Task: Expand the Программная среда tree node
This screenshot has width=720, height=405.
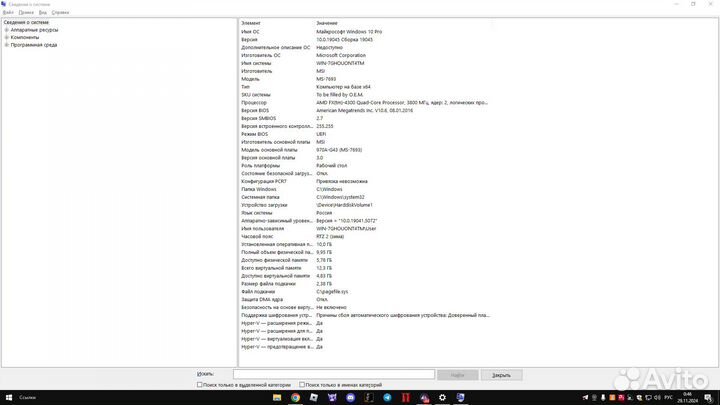Action: [6, 45]
